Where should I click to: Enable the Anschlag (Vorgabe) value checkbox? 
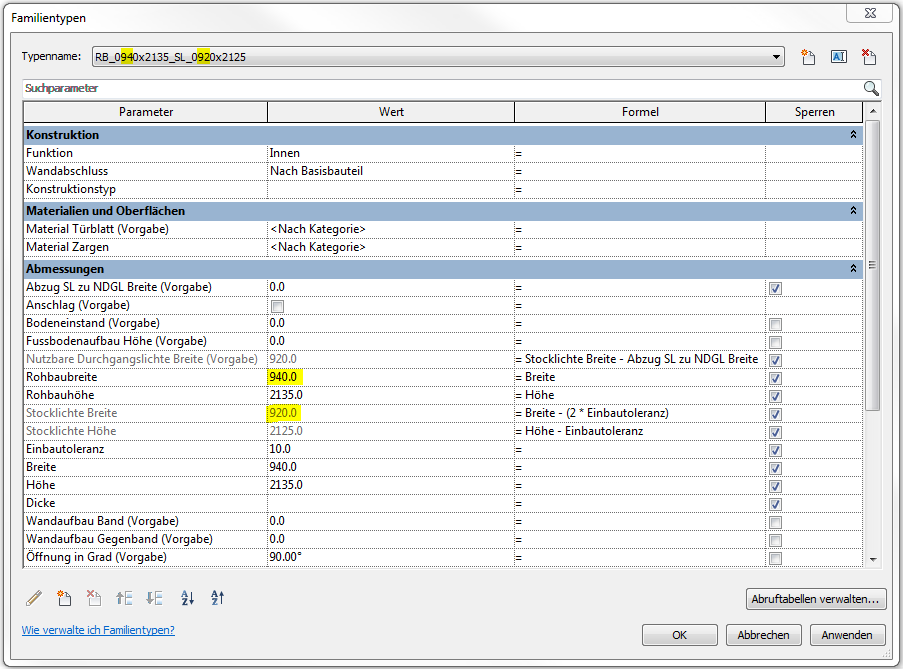pyautogui.click(x=277, y=305)
